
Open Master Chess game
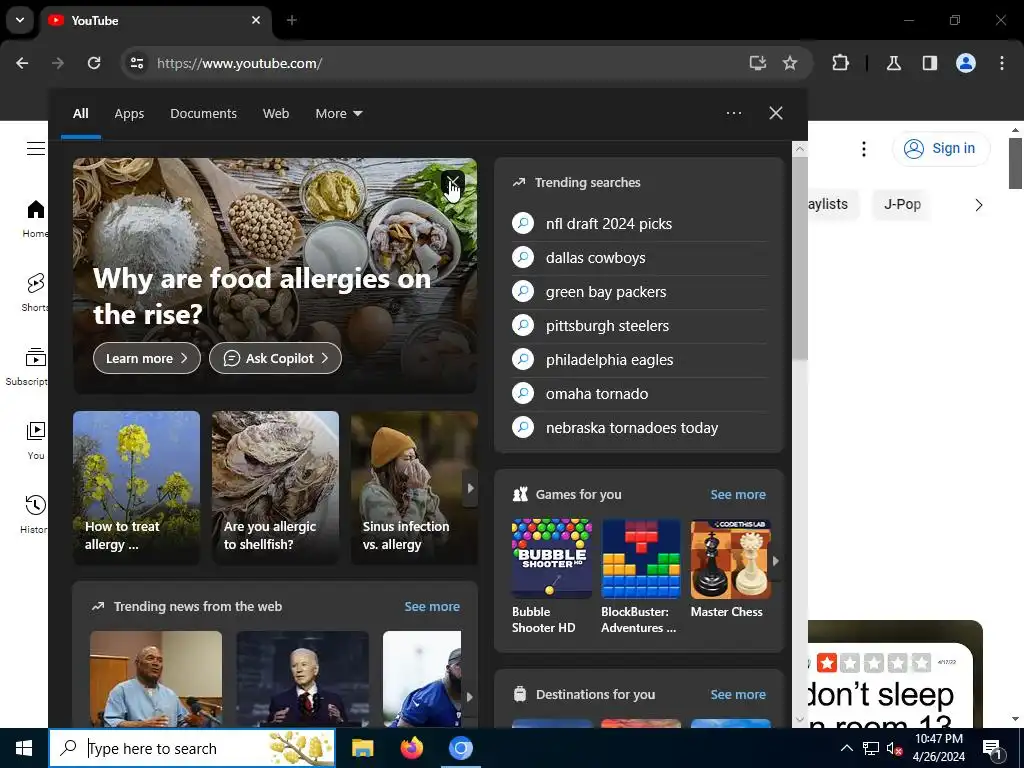730,569
